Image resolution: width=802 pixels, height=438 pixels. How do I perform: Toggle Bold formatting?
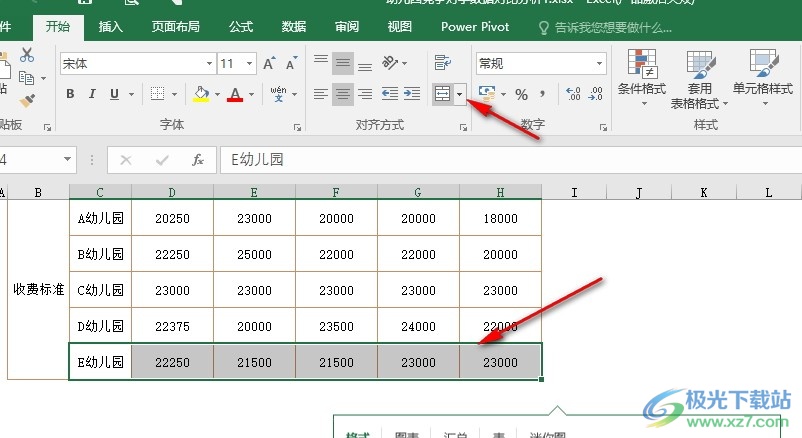click(x=71, y=94)
